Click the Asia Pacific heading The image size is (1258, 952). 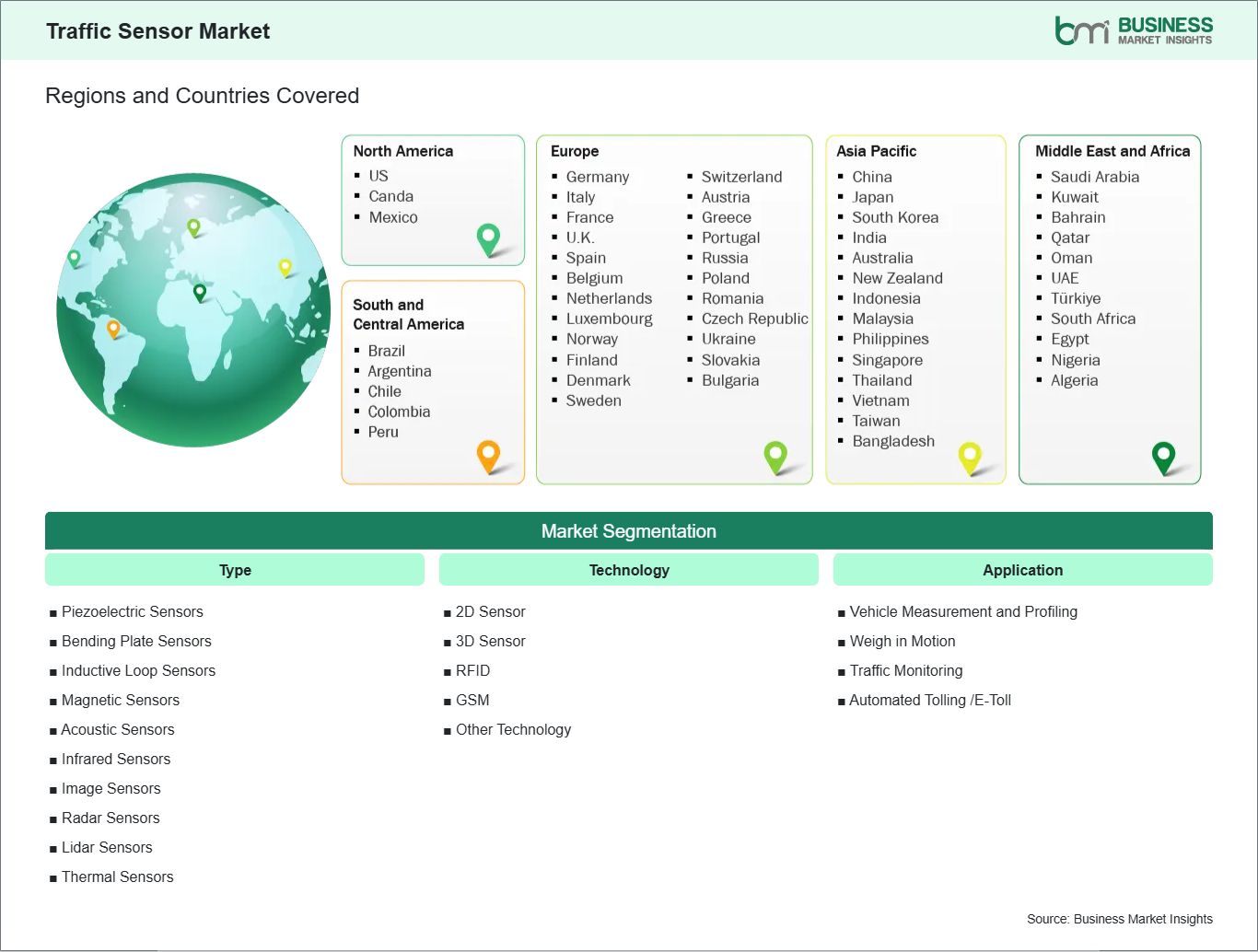pos(877,151)
